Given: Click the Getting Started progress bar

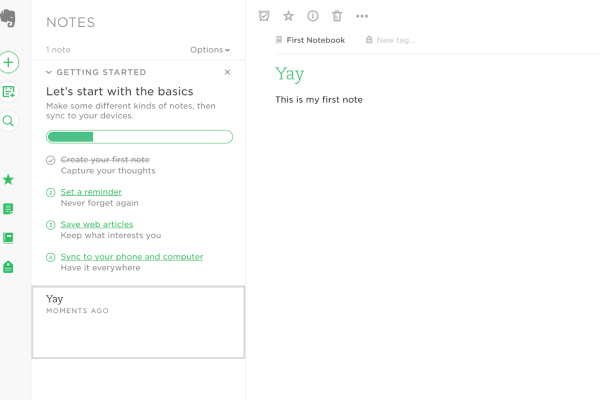Looking at the screenshot, I should [139, 137].
